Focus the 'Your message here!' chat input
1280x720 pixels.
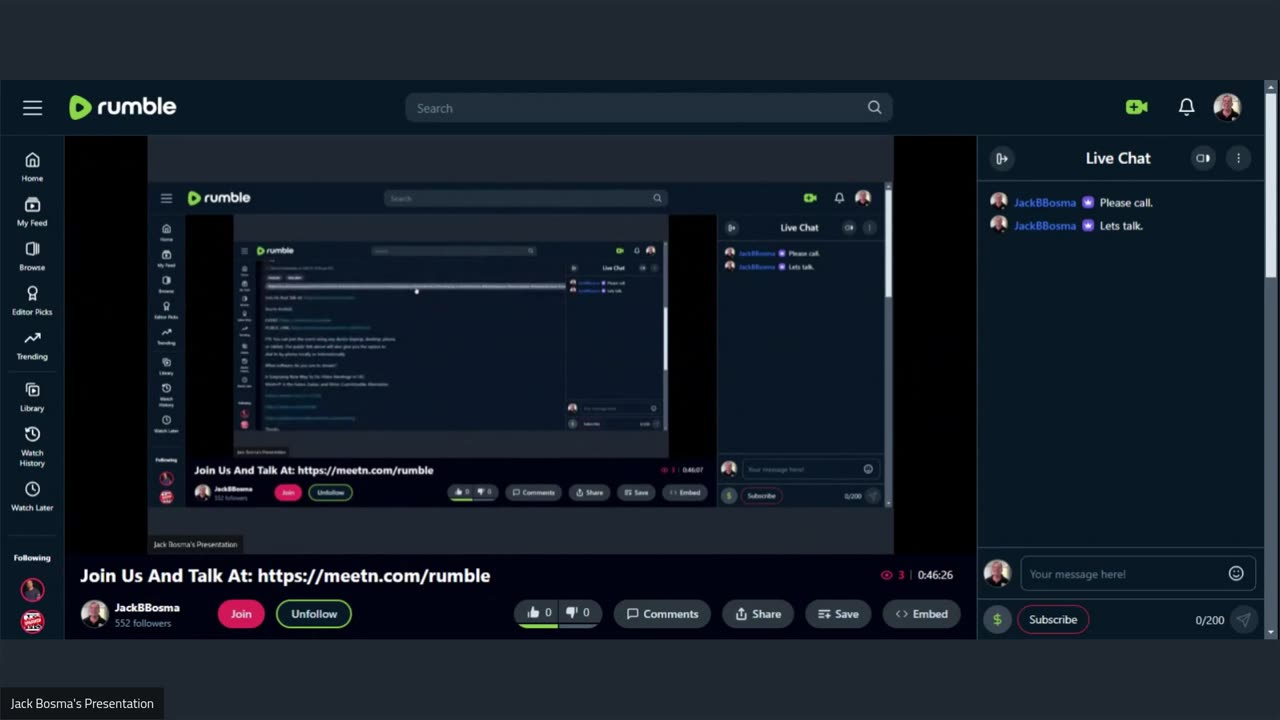[x=1137, y=574]
